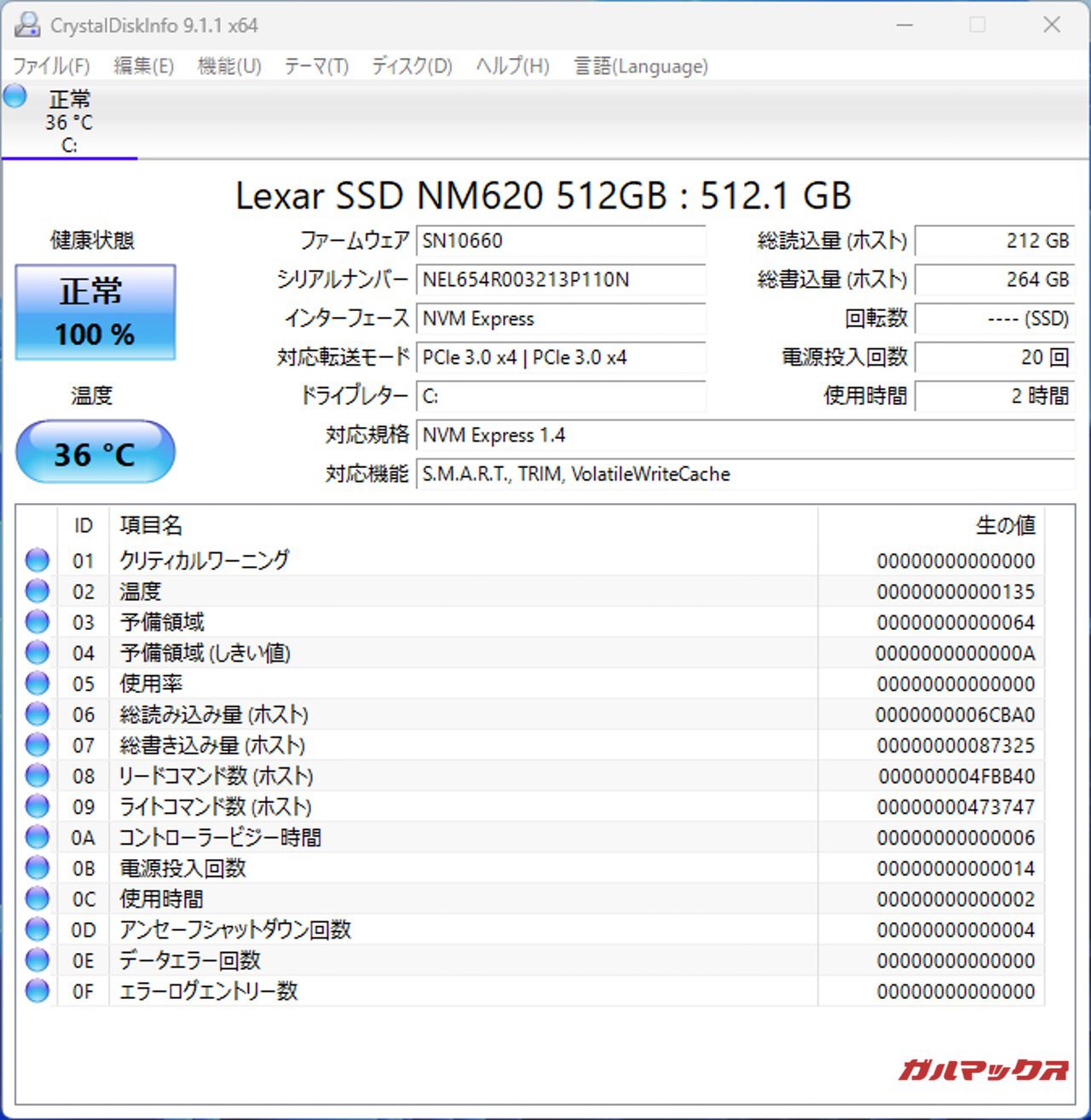1091x1120 pixels.
Task: Click status icon for row 07 総書き込み量
Action: [37, 745]
